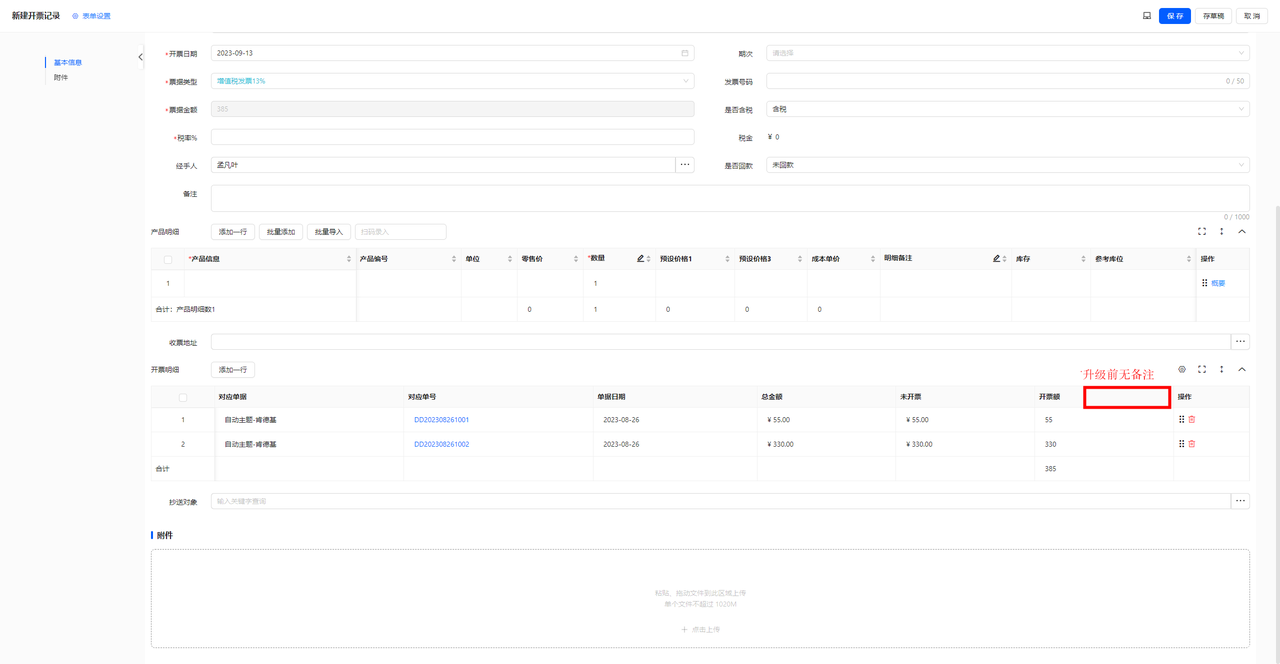
Task: Click the 扫码录入 input field
Action: tap(400, 231)
